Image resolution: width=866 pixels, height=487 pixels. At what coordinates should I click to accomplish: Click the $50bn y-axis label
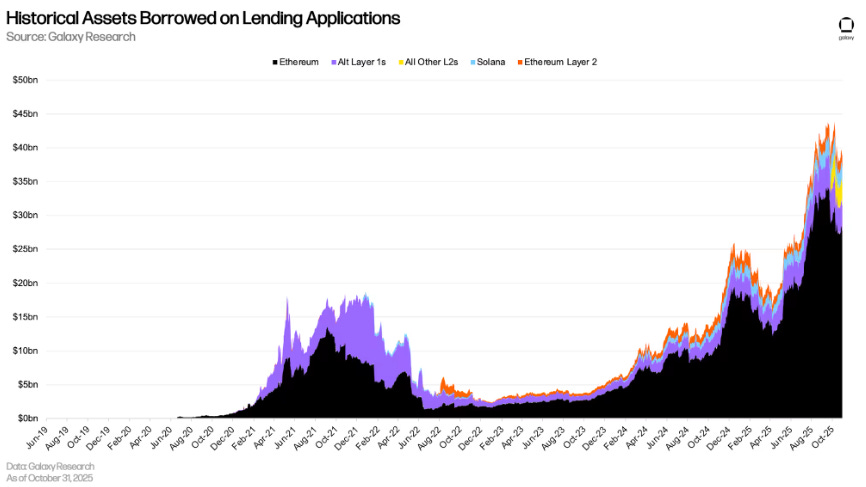coord(25,80)
